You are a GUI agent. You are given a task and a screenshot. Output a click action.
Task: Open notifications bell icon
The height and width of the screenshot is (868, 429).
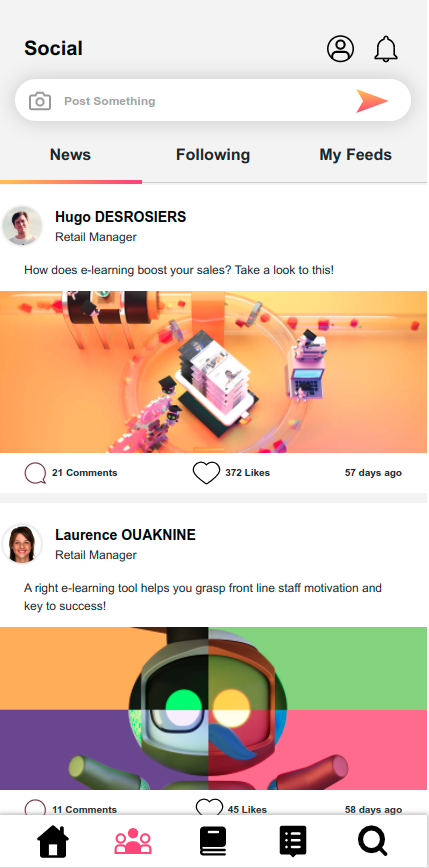[386, 49]
